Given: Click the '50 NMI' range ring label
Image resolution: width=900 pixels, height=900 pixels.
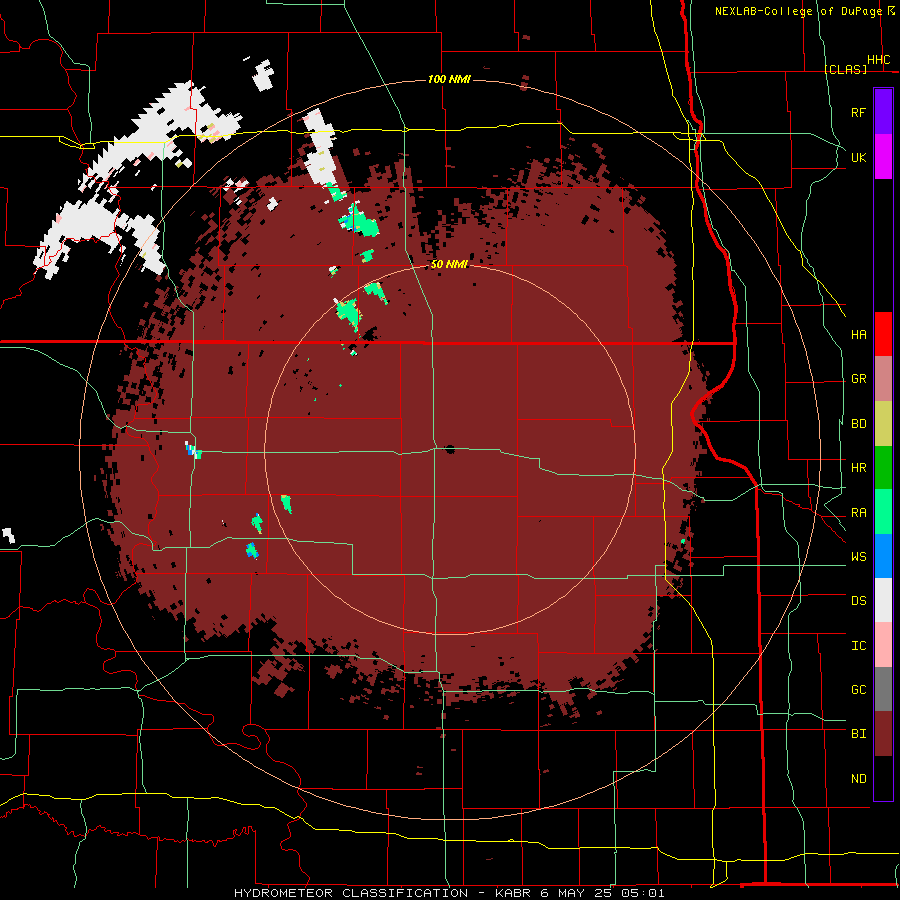Looking at the screenshot, I should [449, 265].
